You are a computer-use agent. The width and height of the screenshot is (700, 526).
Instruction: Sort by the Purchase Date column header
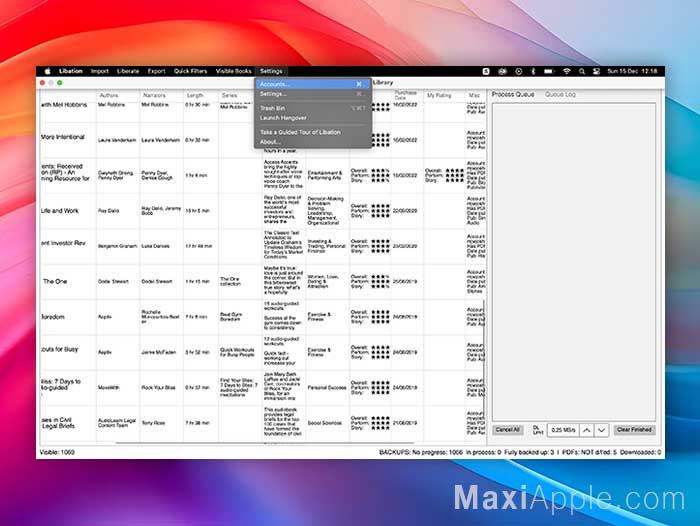[x=406, y=95]
